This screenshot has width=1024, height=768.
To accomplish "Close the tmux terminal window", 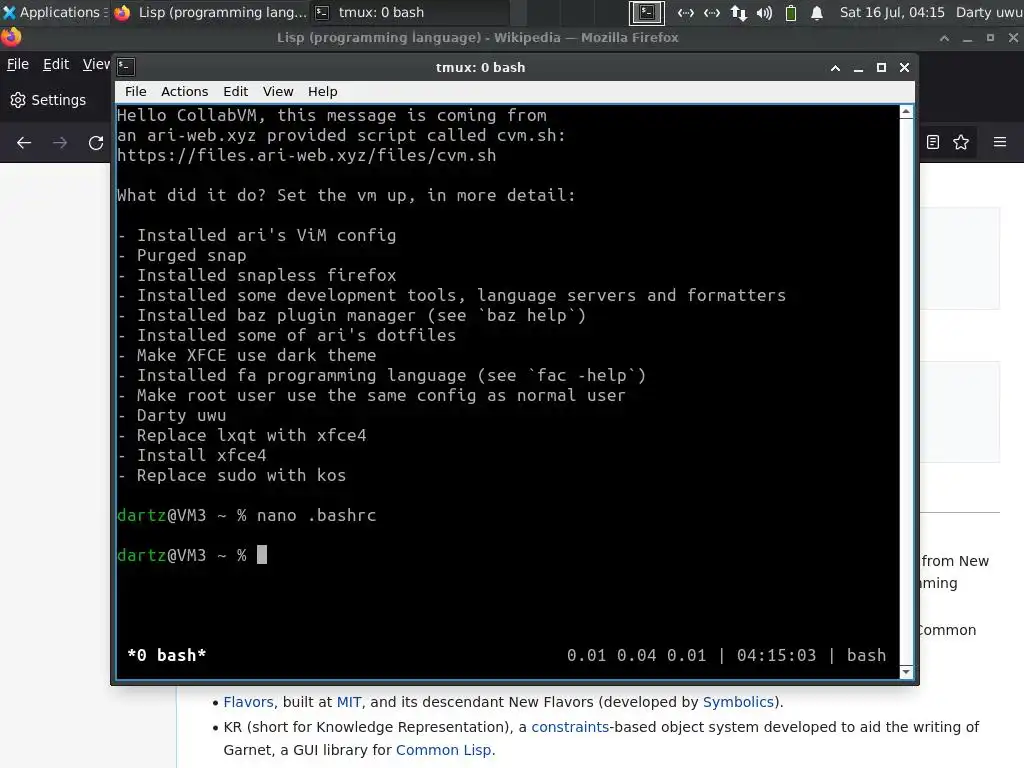I will tap(904, 67).
